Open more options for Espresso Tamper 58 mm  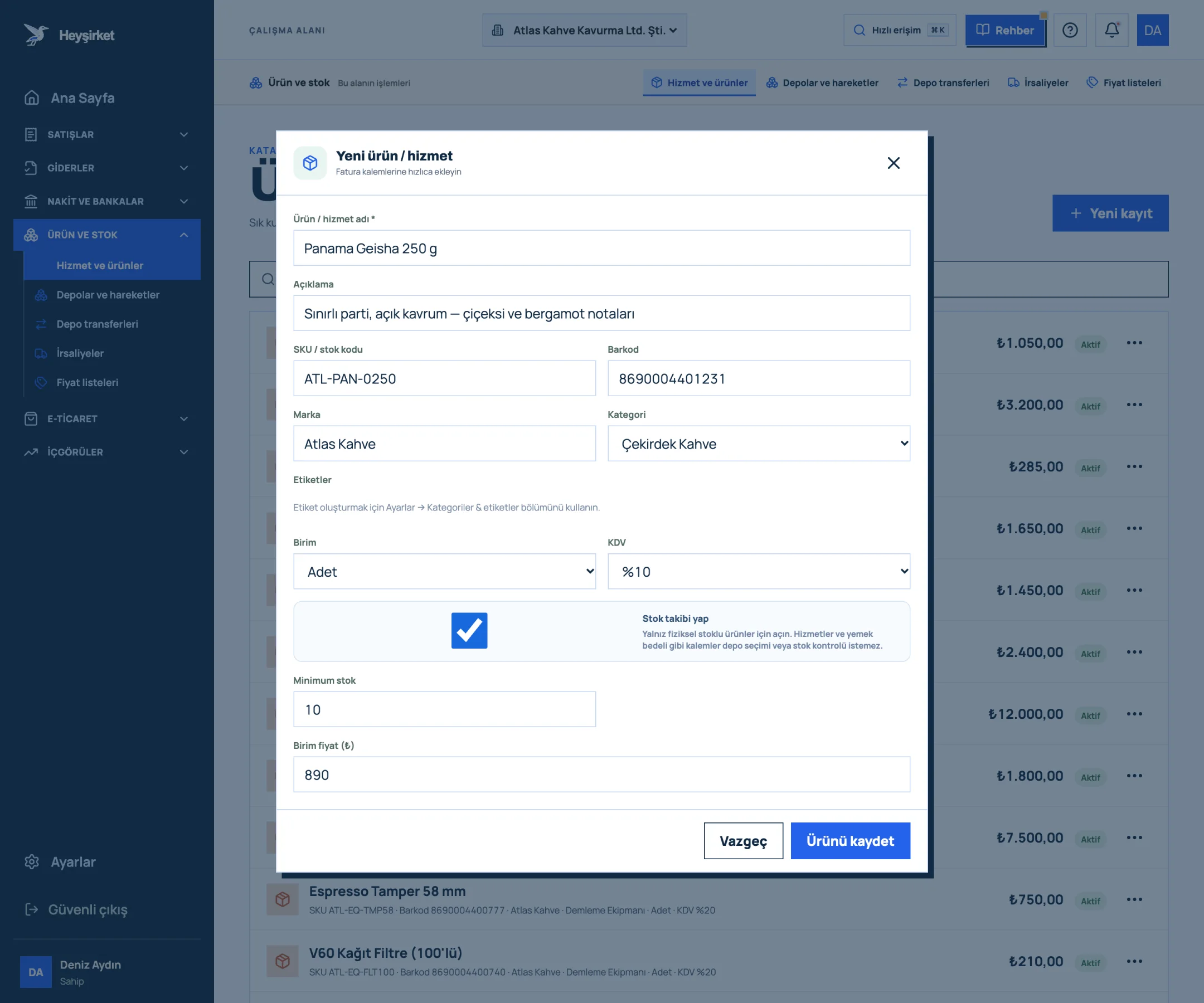pos(1134,899)
